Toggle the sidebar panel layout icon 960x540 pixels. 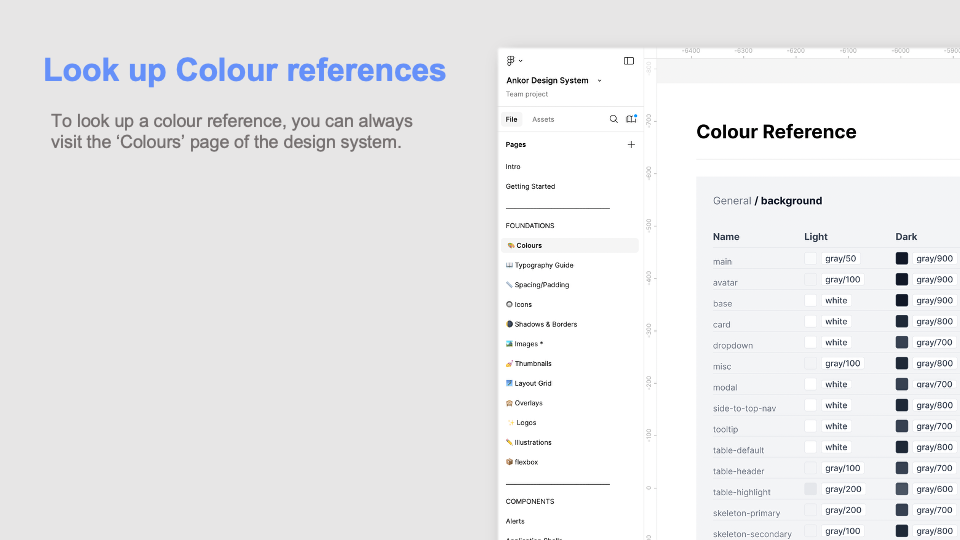(629, 61)
